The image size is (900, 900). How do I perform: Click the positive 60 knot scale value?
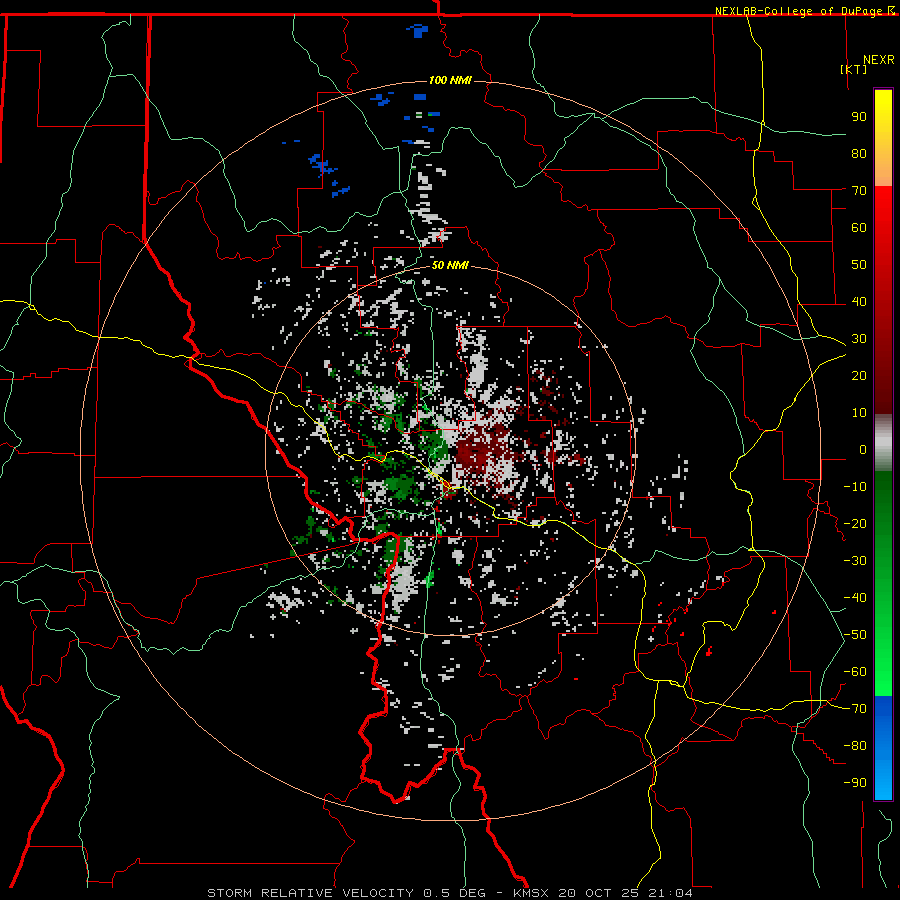[x=859, y=228]
